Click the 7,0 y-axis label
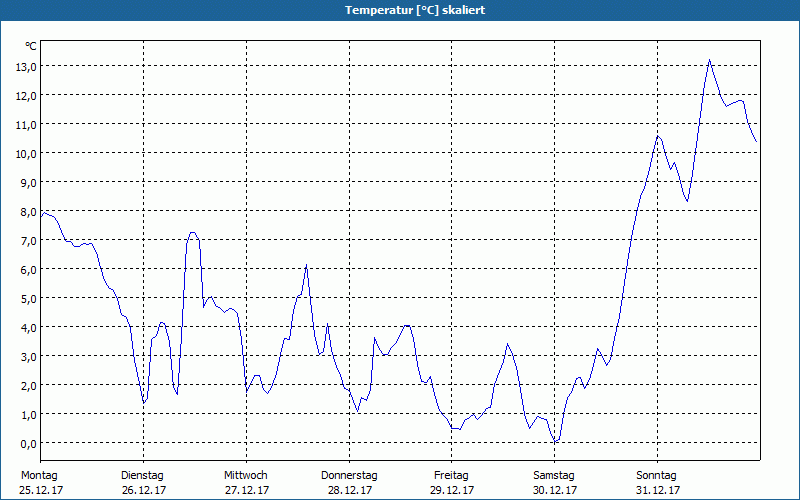This screenshot has height=500, width=800. tap(30, 241)
